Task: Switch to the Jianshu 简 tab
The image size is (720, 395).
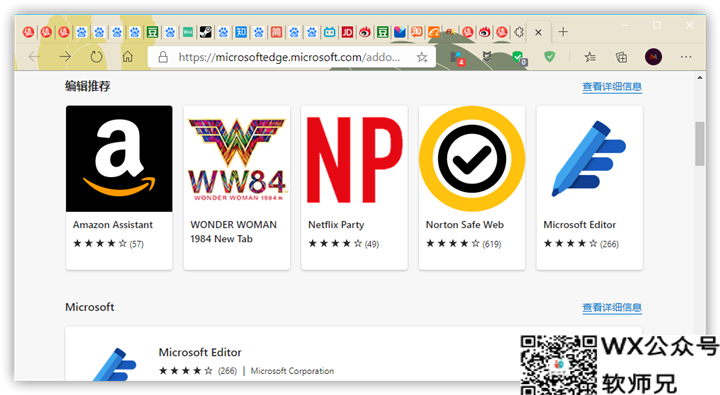Action: (276, 32)
